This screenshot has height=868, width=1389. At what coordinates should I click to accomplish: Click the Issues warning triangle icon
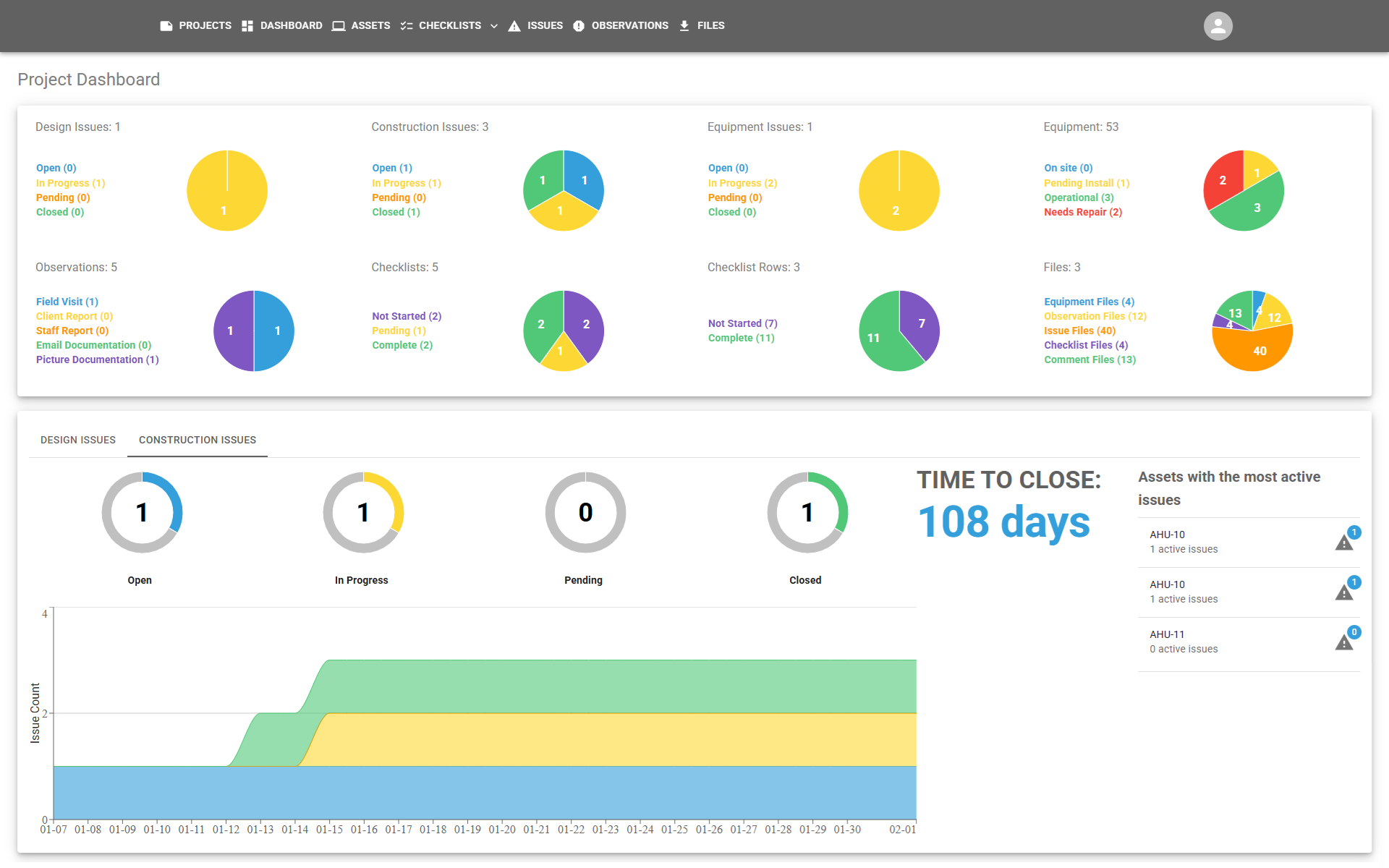coord(514,26)
